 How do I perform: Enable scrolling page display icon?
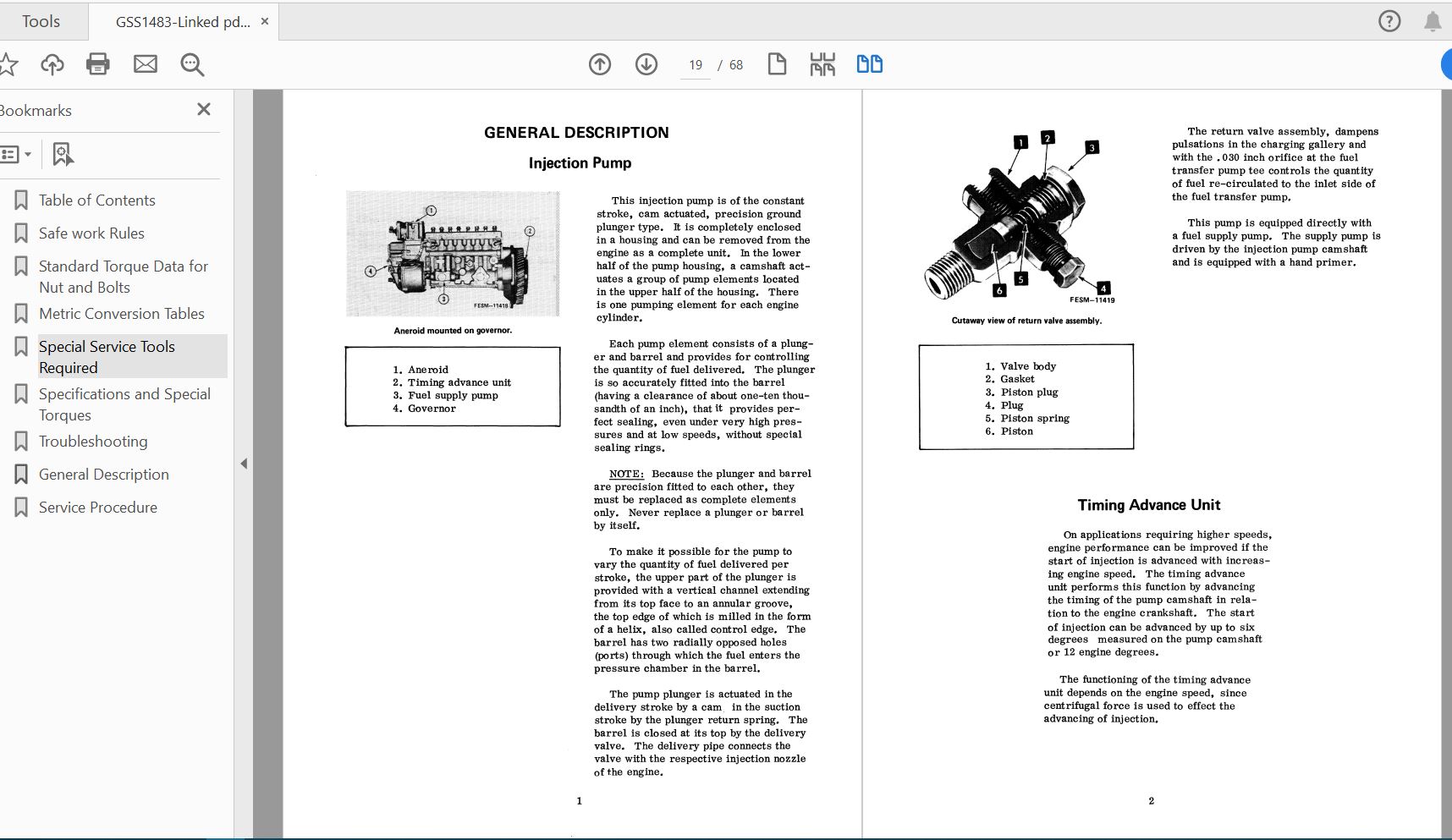click(x=822, y=64)
